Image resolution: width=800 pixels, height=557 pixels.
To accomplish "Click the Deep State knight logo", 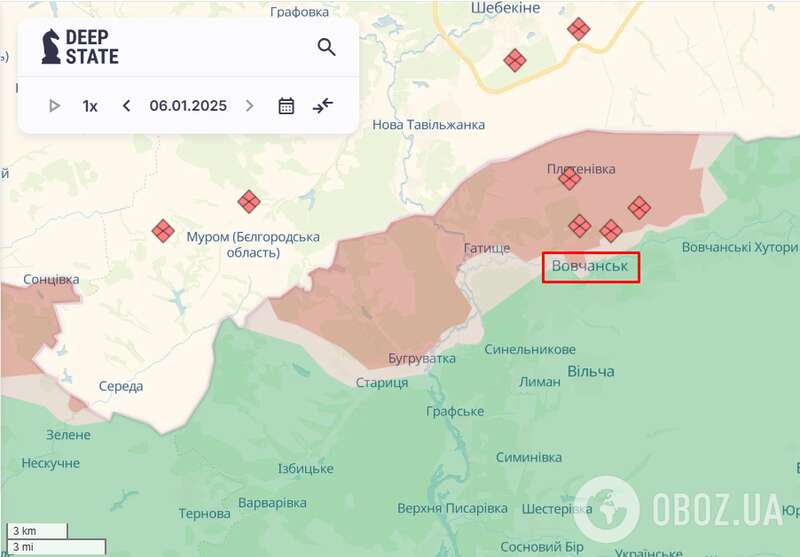I will [50, 47].
